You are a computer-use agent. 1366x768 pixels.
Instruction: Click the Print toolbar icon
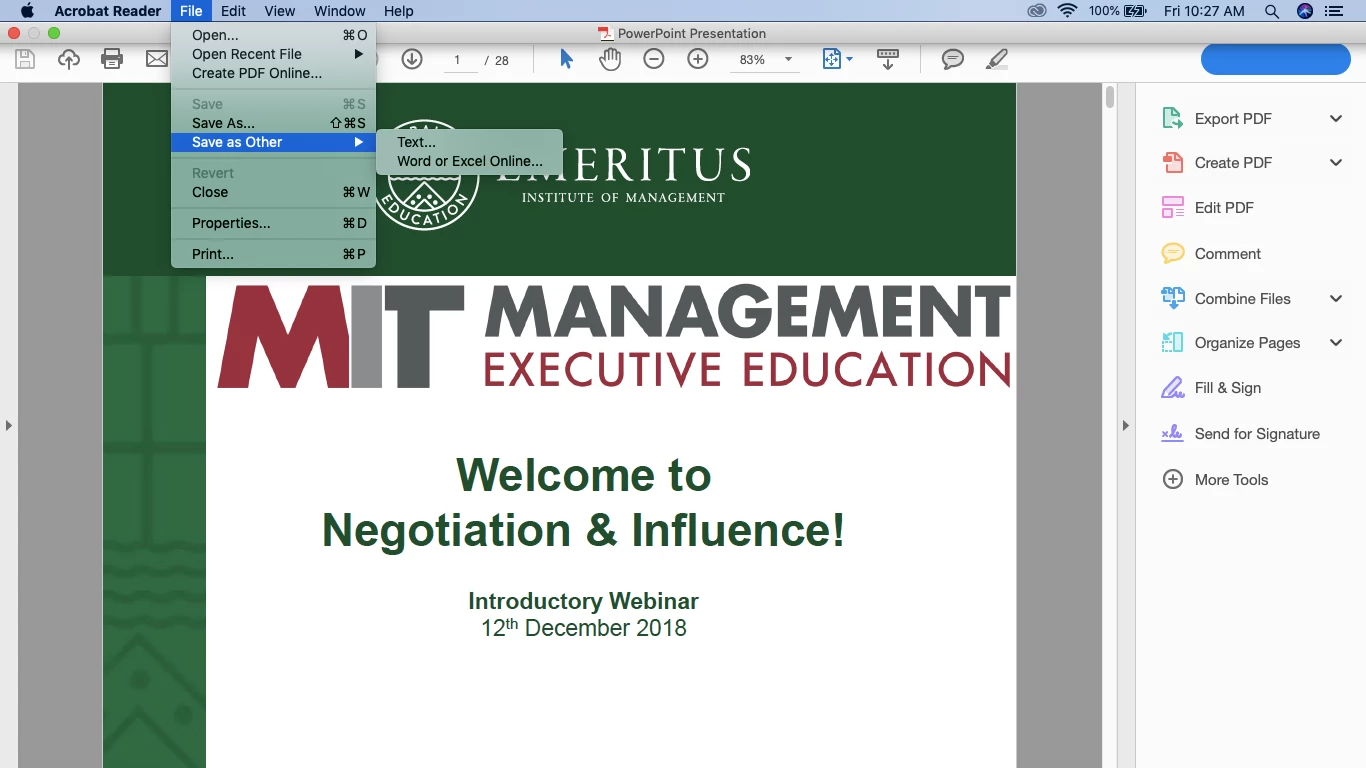coord(112,59)
